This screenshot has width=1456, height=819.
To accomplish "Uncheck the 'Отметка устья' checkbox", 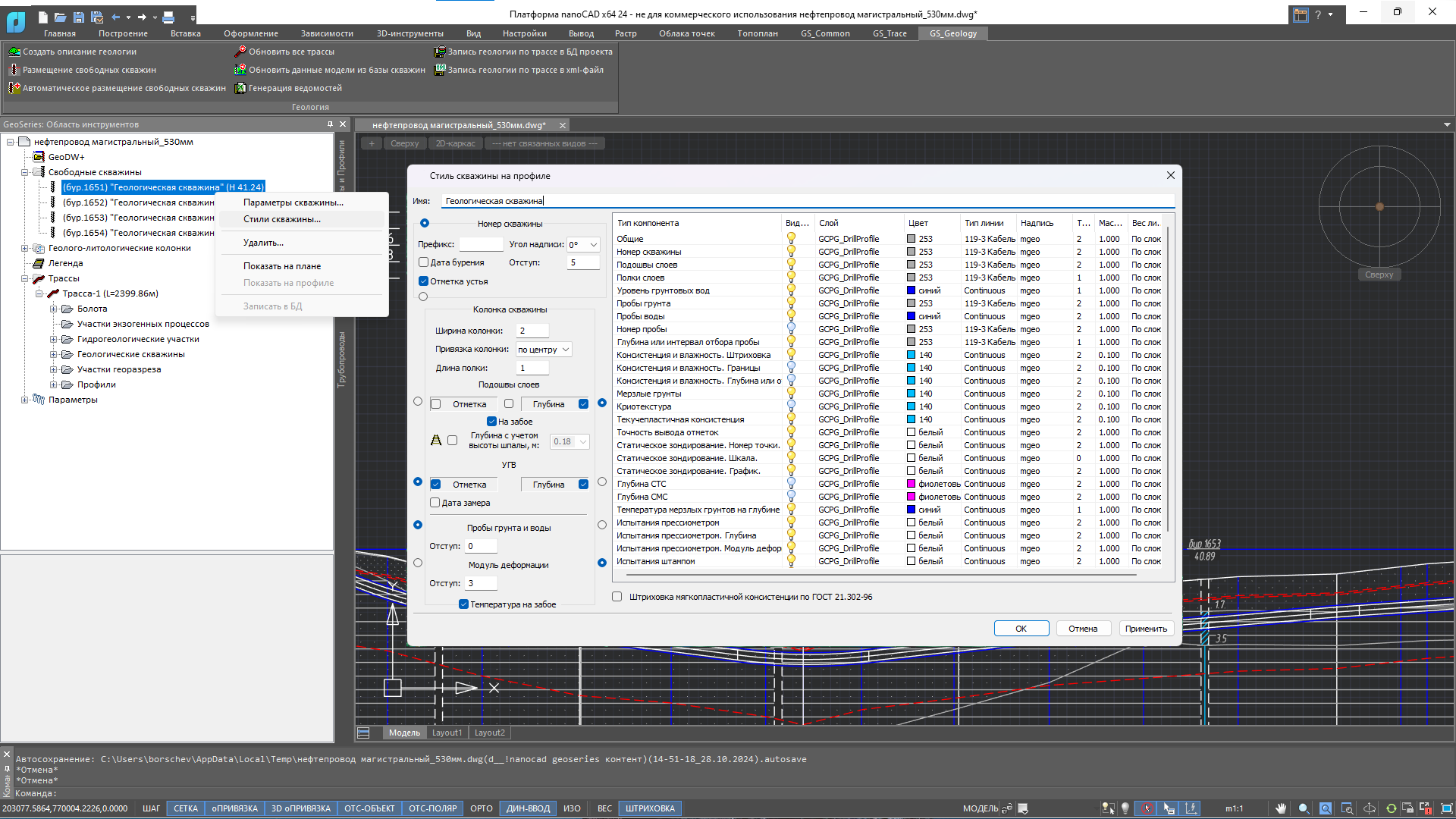I will [423, 281].
